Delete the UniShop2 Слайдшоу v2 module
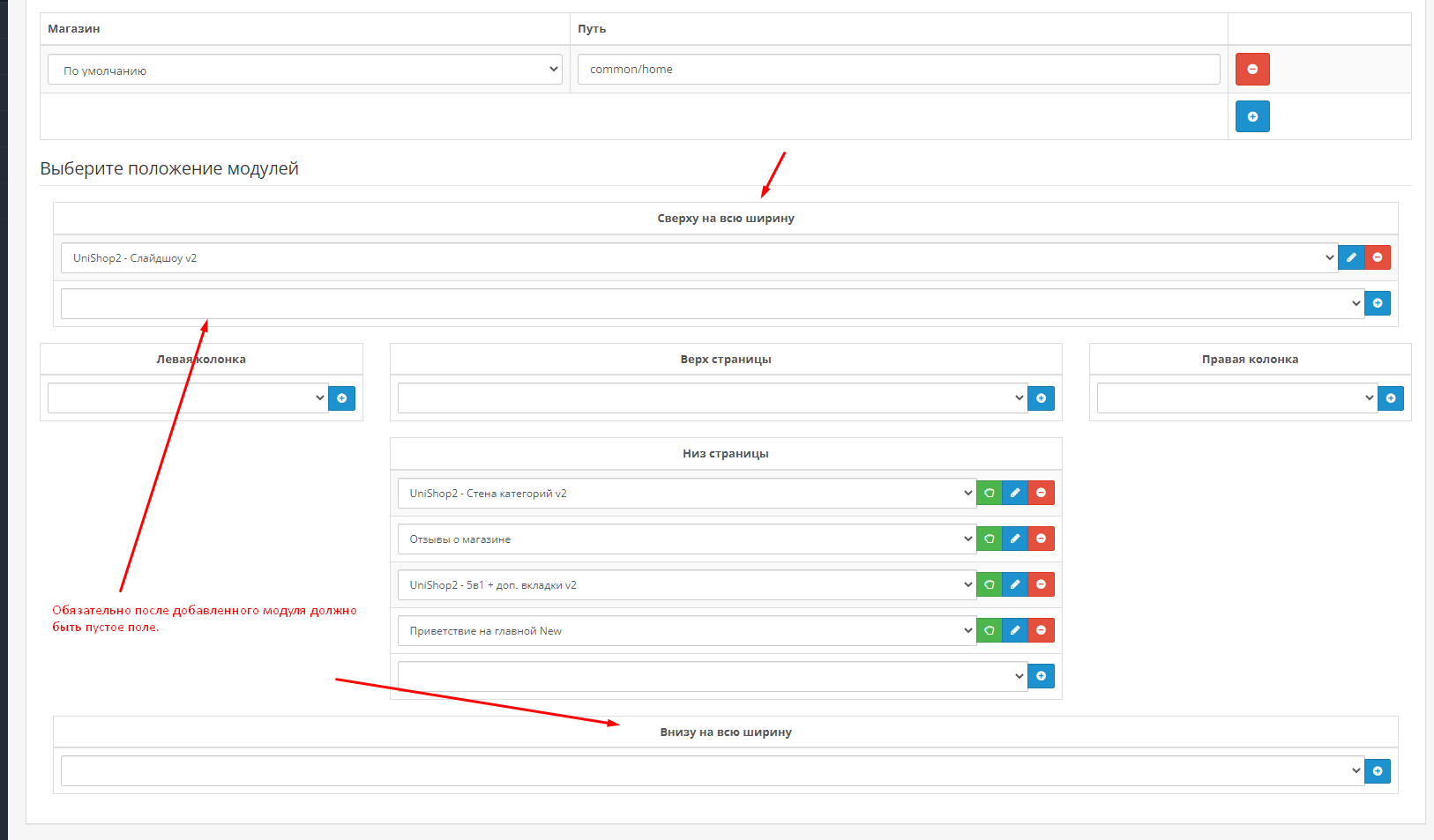 pyautogui.click(x=1378, y=257)
